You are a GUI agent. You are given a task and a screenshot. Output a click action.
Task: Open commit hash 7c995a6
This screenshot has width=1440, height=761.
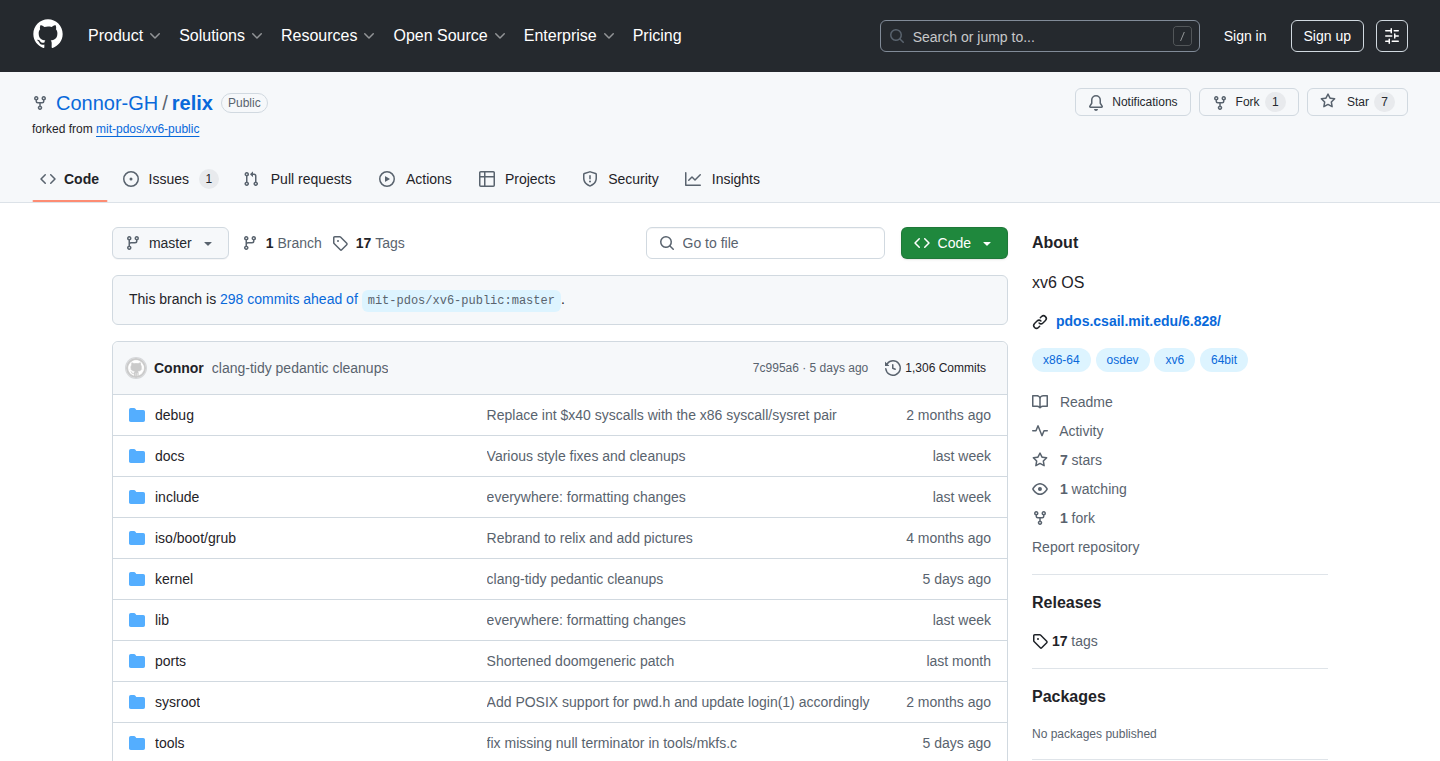(776, 368)
